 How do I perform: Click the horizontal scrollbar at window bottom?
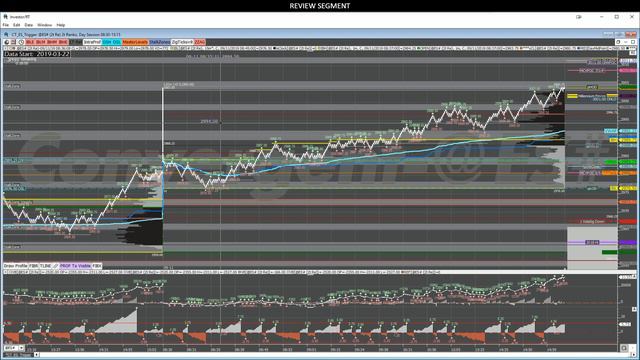[335, 355]
